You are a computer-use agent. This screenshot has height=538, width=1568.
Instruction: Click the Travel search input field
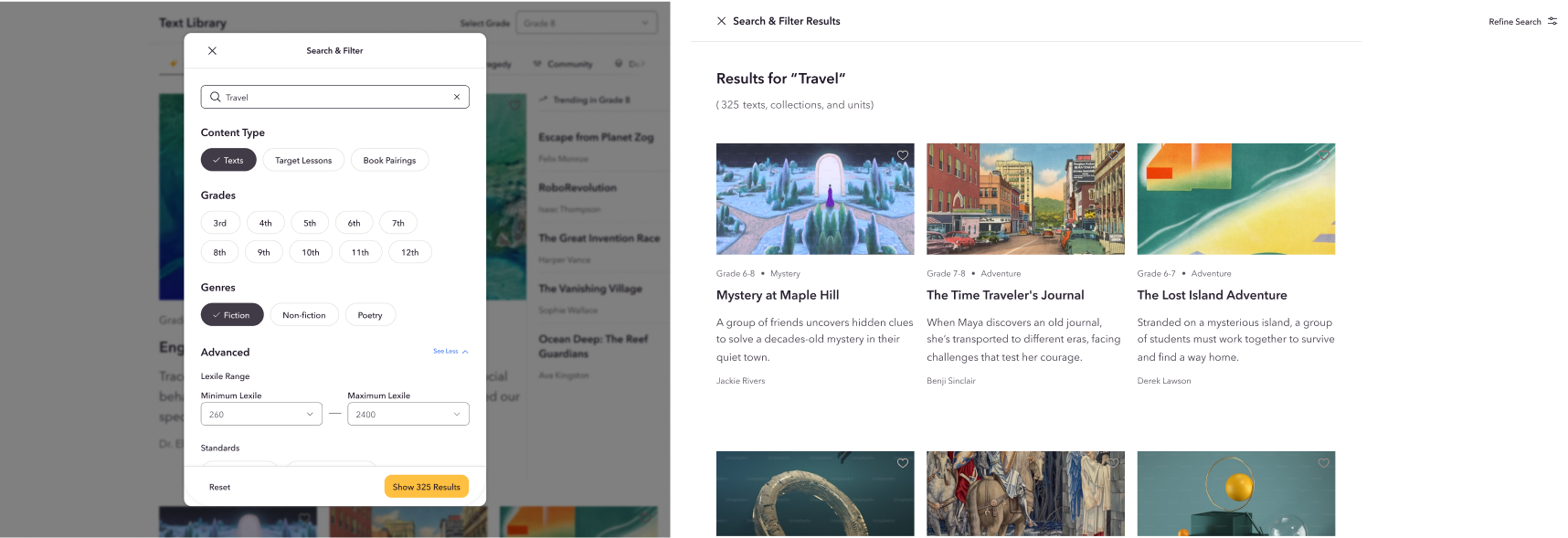334,97
